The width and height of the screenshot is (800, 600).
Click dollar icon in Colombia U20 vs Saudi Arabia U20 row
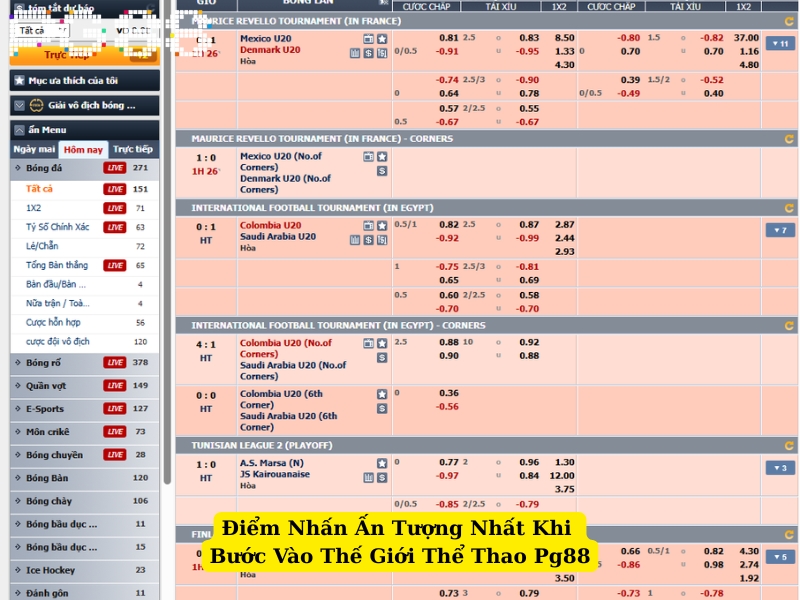[x=368, y=240]
